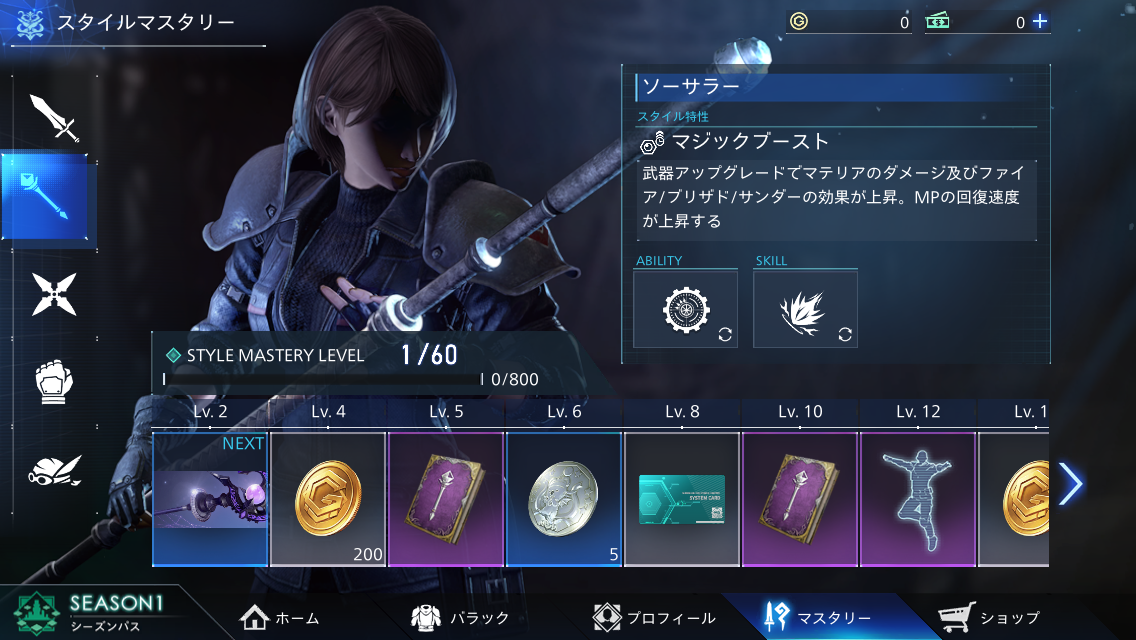Swap the SKILL flame slot
The image size is (1136, 640).
(x=805, y=310)
